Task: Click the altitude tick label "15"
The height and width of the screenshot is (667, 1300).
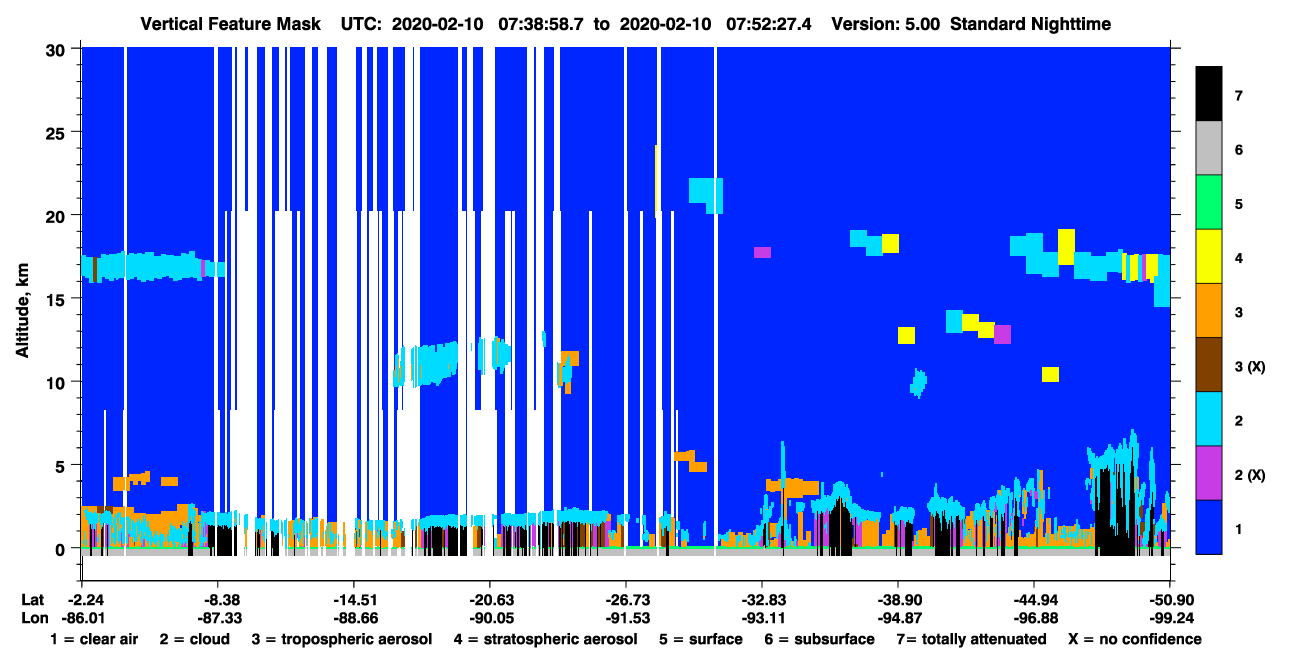Action: click(57, 299)
